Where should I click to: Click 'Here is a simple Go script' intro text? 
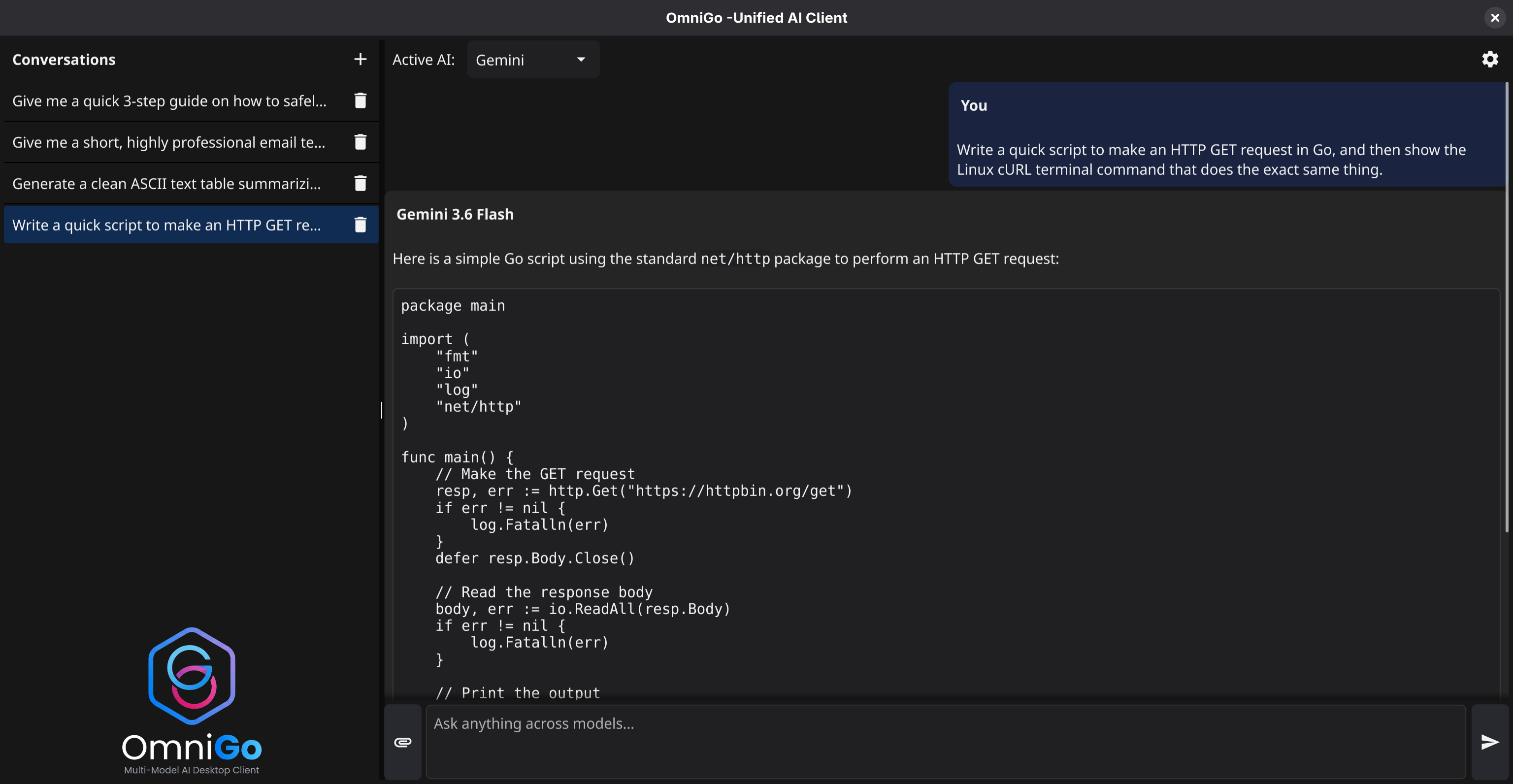[x=725, y=259]
